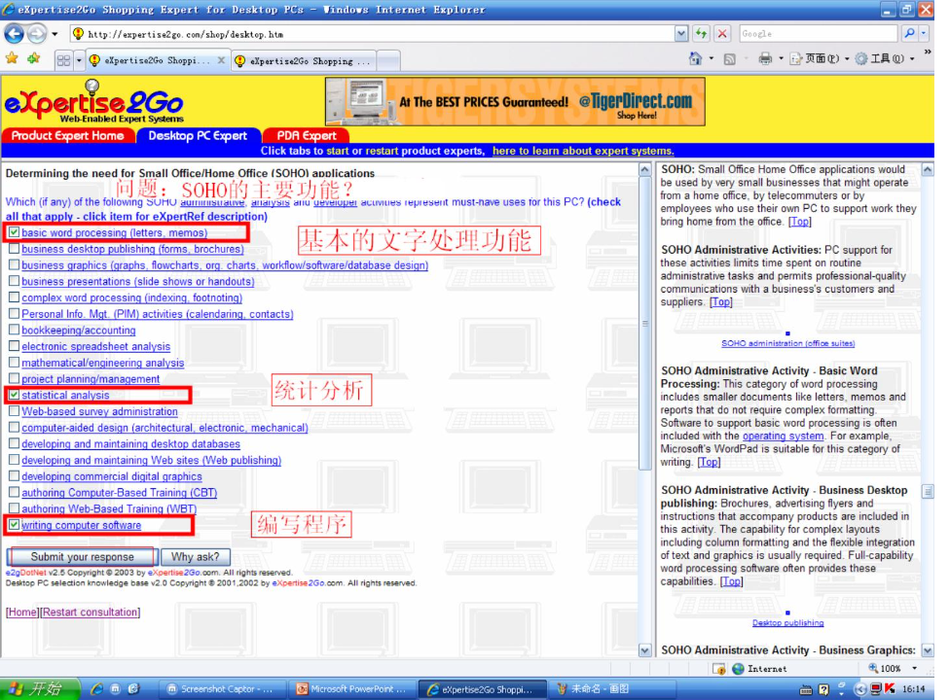Click the Refresh page icon
Viewport: 950px width, 700px height.
point(701,34)
